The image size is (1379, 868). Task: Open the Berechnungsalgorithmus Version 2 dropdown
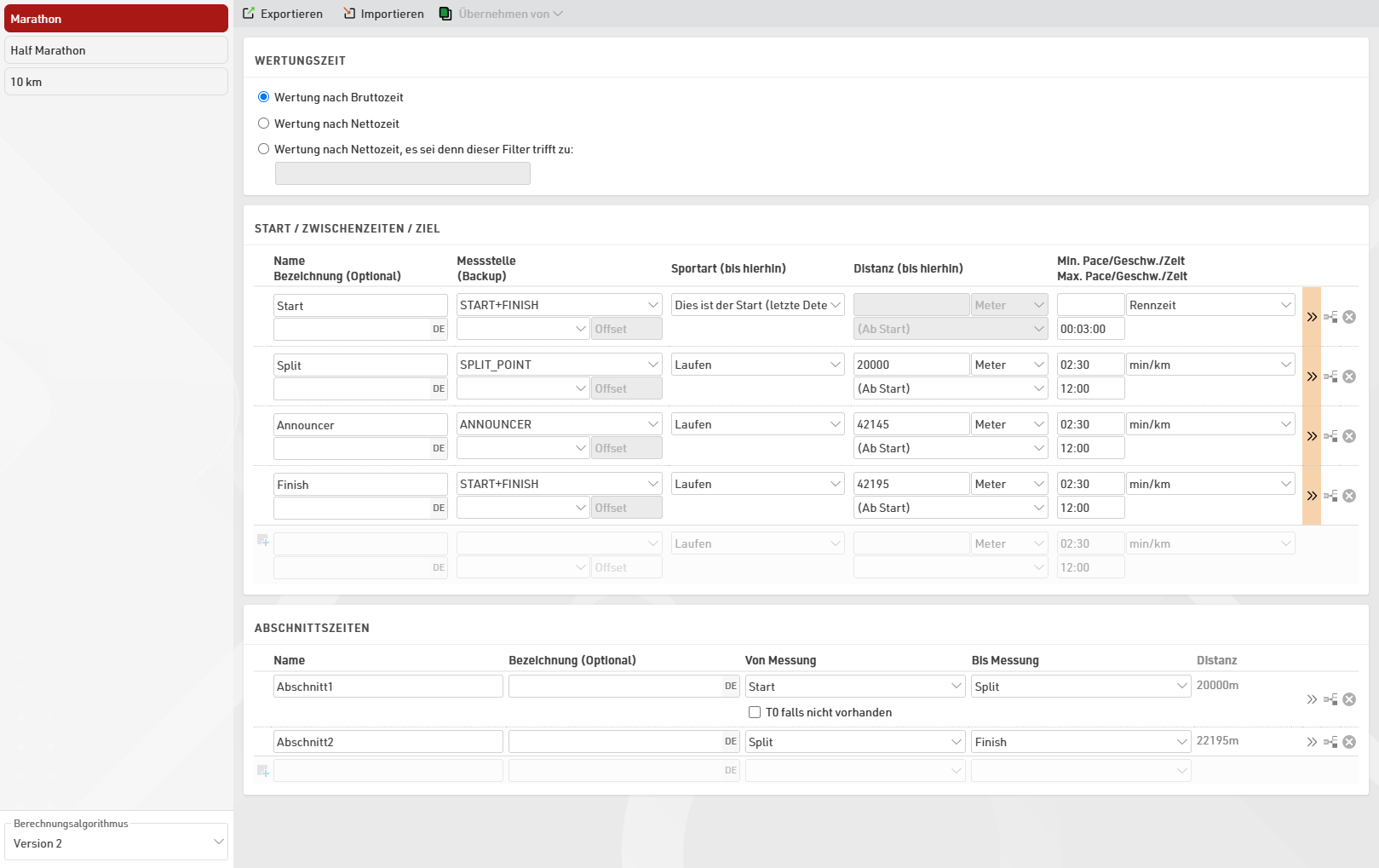pyautogui.click(x=117, y=843)
